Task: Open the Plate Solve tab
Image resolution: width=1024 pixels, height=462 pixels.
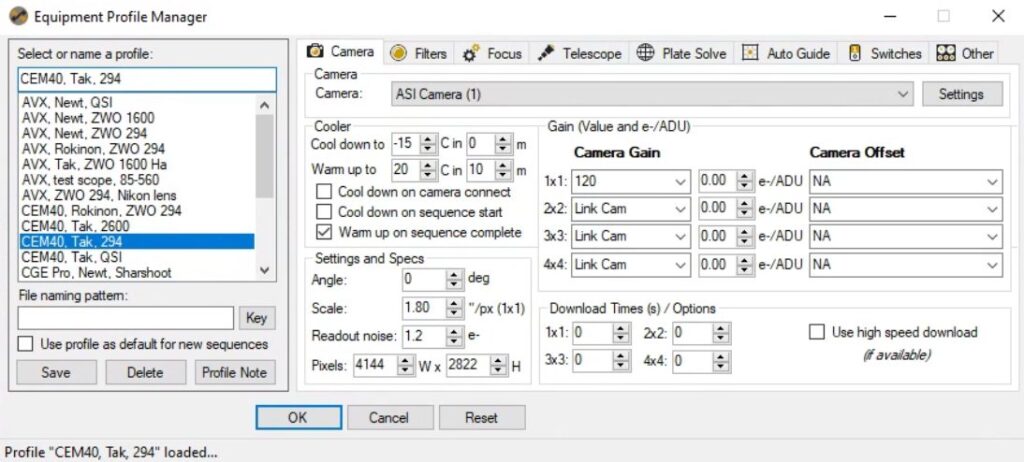Action: [x=682, y=54]
